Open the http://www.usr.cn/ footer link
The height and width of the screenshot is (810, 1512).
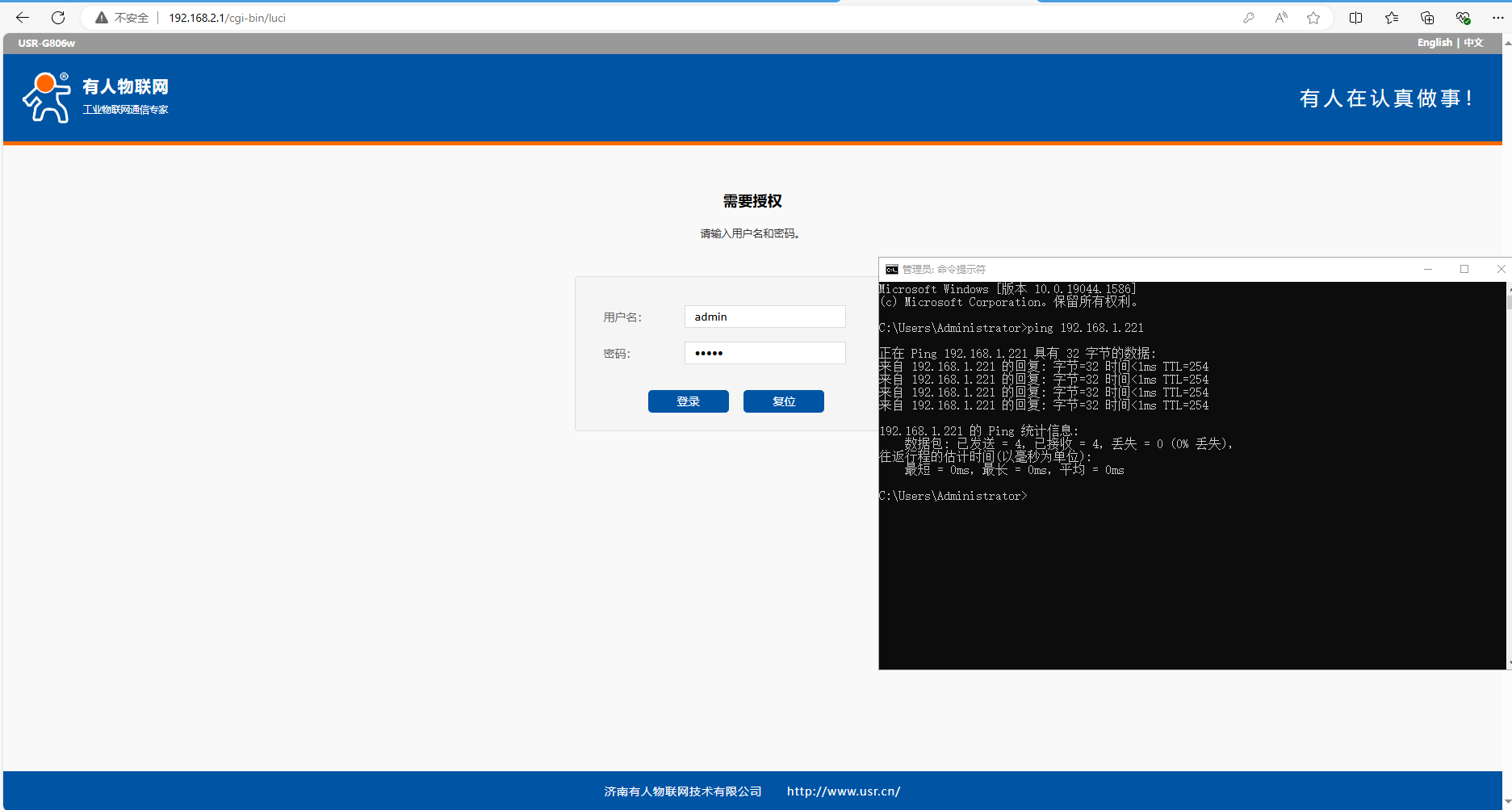click(844, 791)
